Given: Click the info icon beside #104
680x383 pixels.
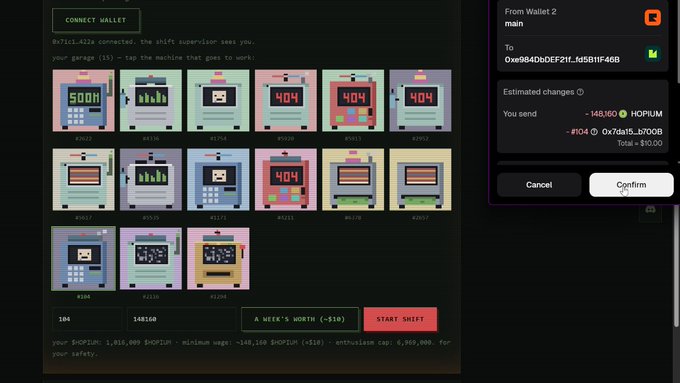Looking at the screenshot, I should pos(594,132).
